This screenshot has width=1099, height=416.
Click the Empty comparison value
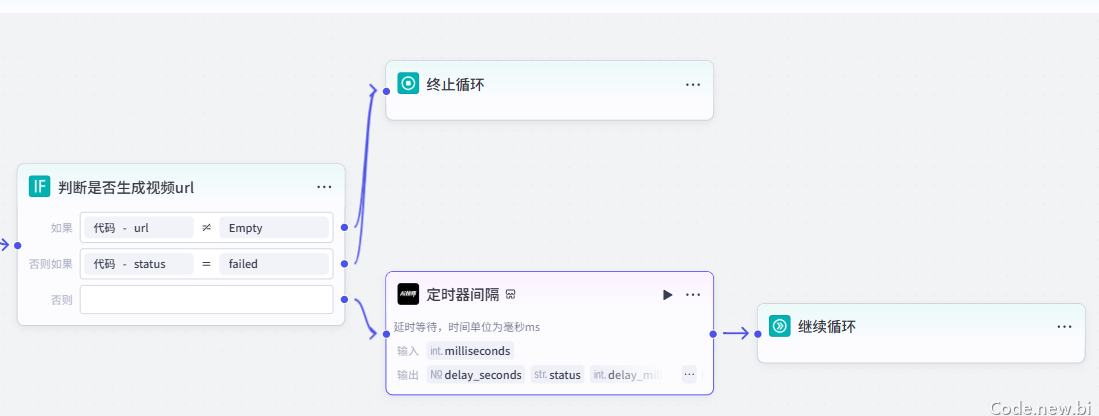(274, 228)
